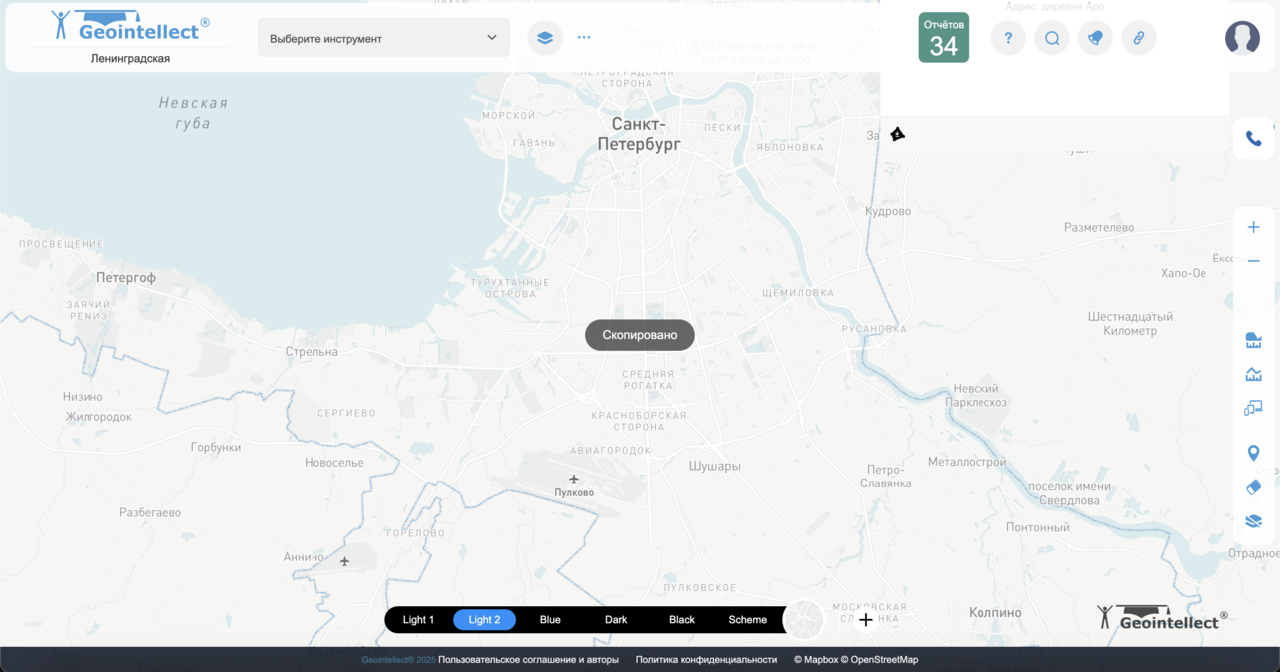Click the ruler measurement tool icon
This screenshot has height=672, width=1280.
[1253, 341]
